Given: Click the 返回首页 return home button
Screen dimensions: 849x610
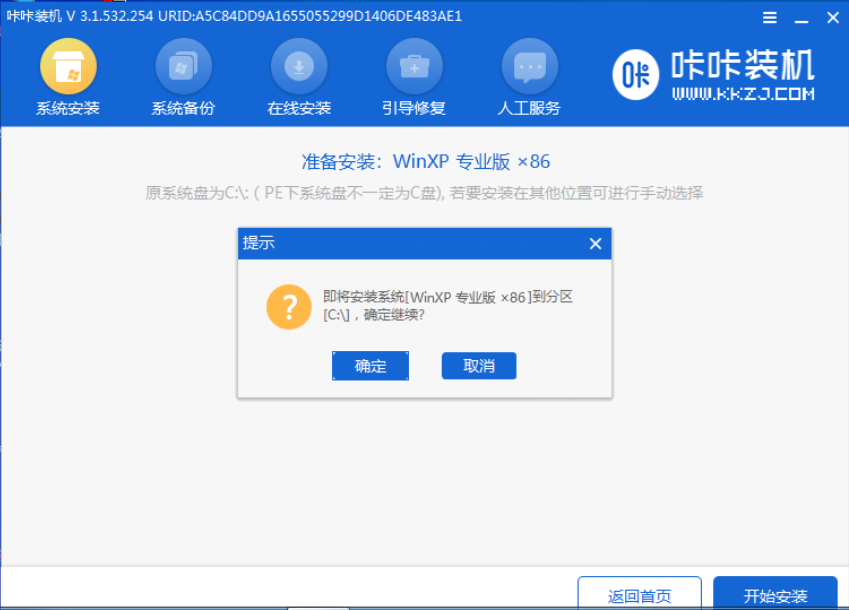Looking at the screenshot, I should click(x=638, y=592).
